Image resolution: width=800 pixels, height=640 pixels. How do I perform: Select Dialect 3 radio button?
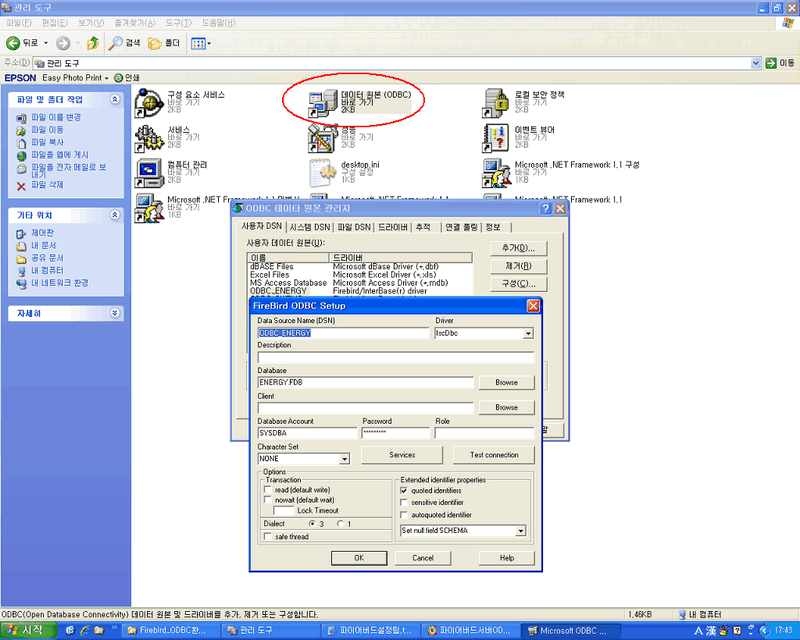tap(312, 524)
